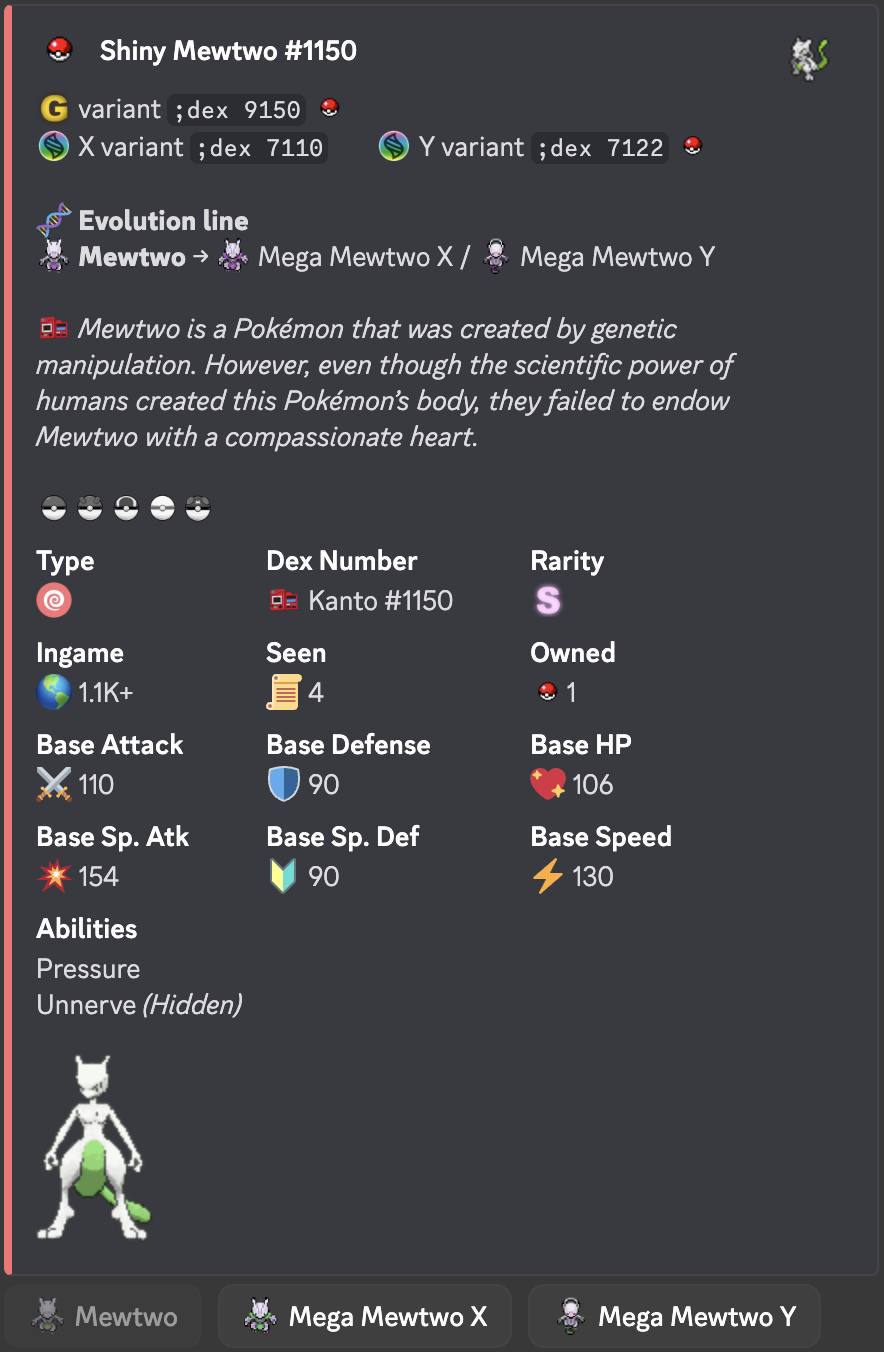Click the ;dex 9150 command text
Image resolution: width=884 pixels, height=1352 pixels.
pyautogui.click(x=237, y=109)
